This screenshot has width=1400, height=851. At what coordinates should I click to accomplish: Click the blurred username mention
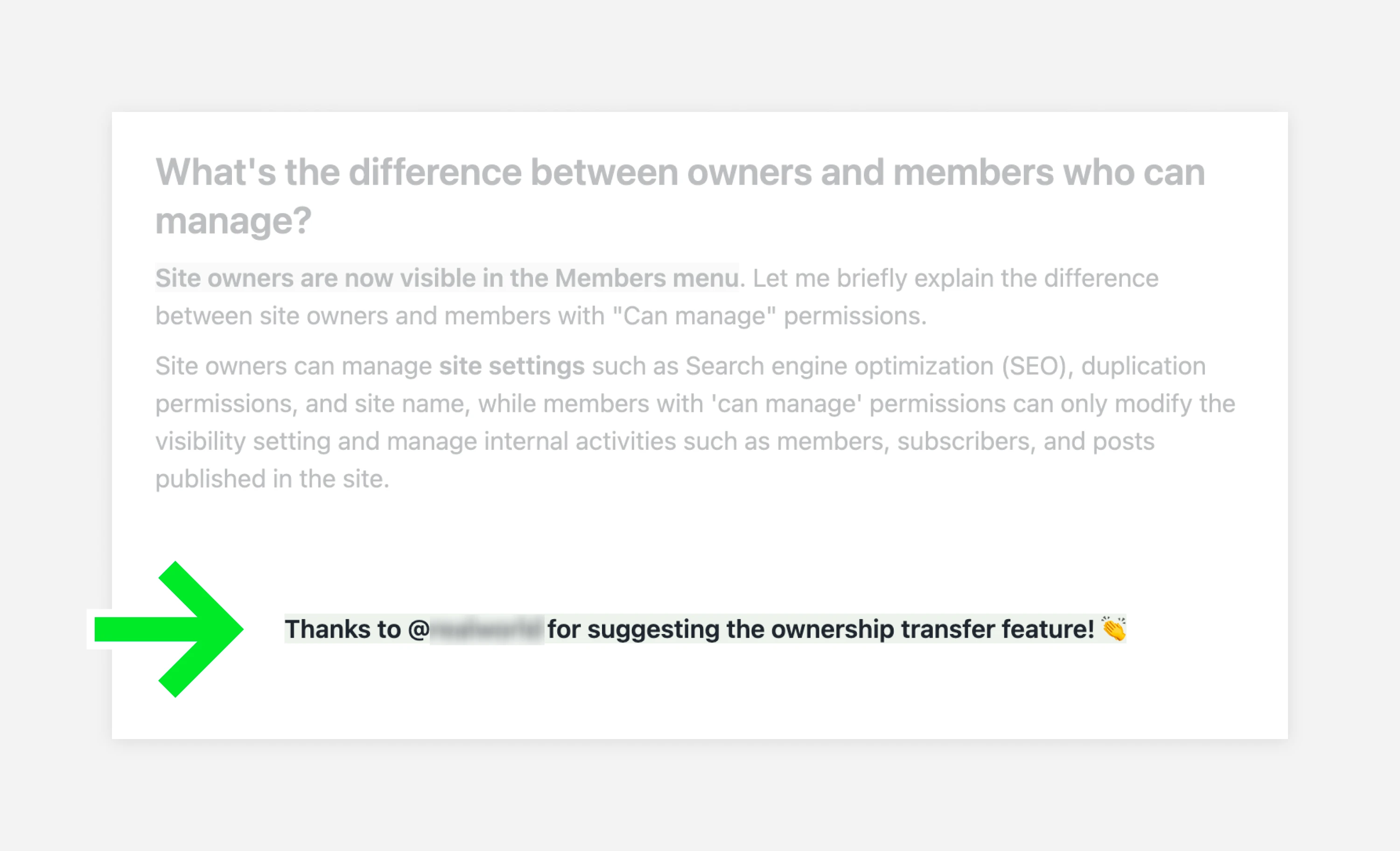[x=487, y=629]
